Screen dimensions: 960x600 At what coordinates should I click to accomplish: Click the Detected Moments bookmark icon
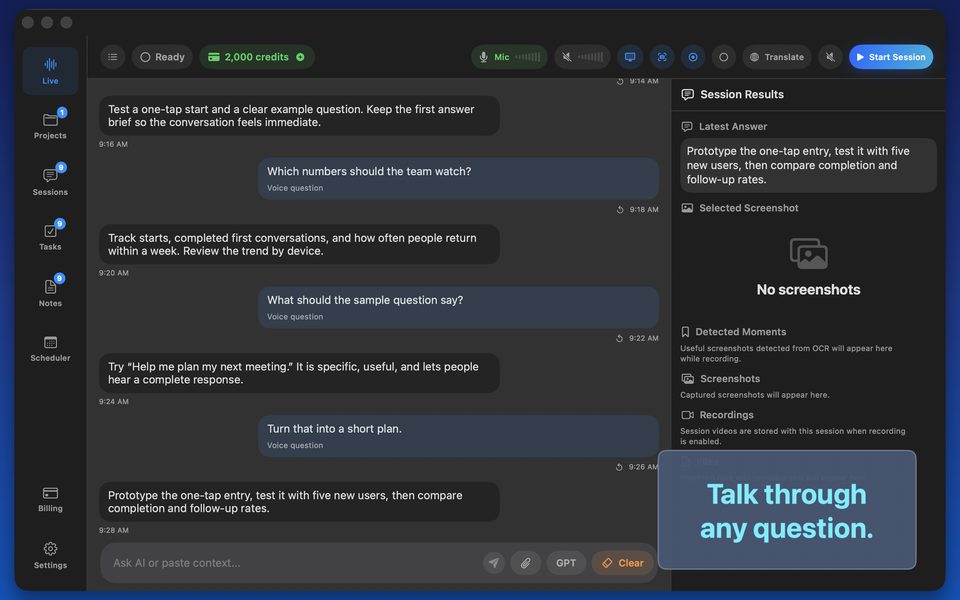pos(685,332)
